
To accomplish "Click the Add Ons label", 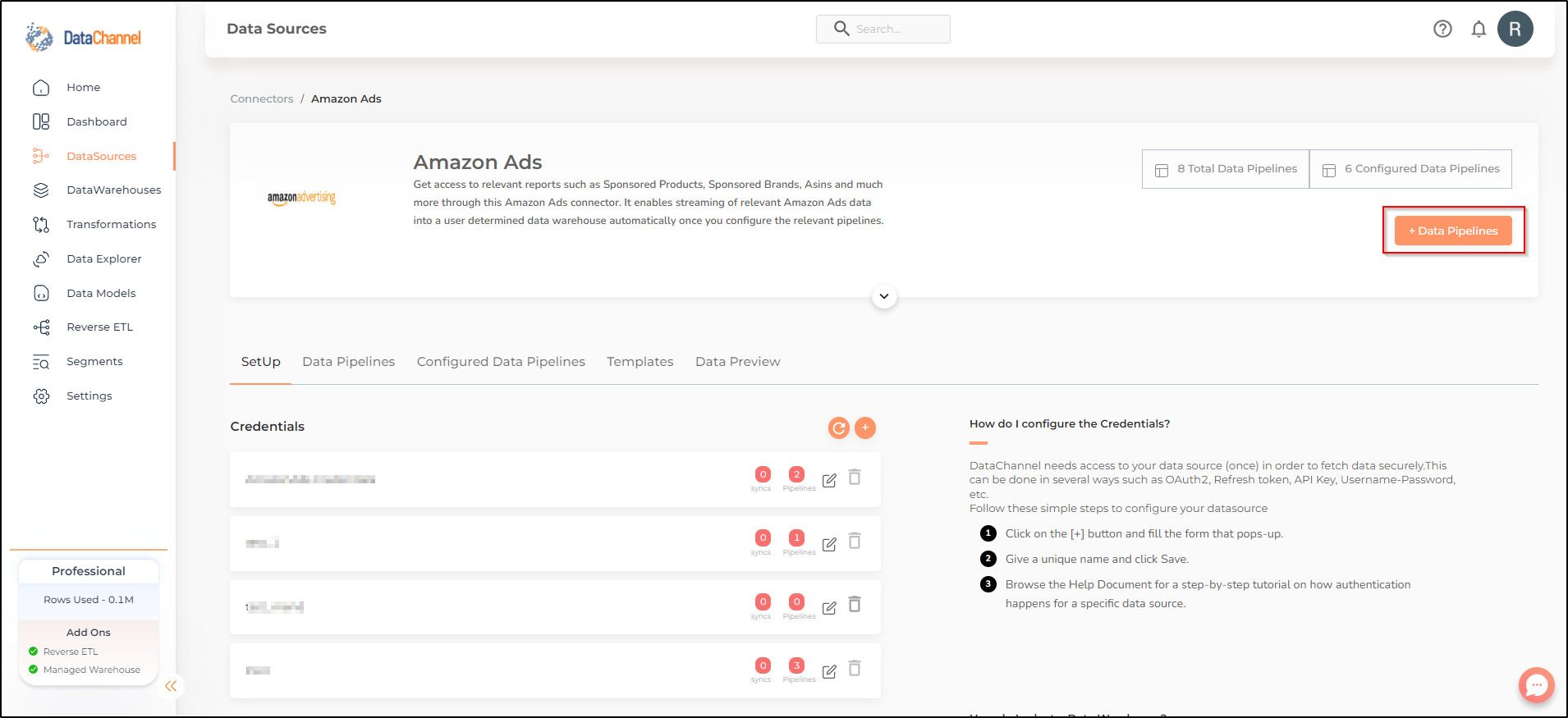I will 89,633.
